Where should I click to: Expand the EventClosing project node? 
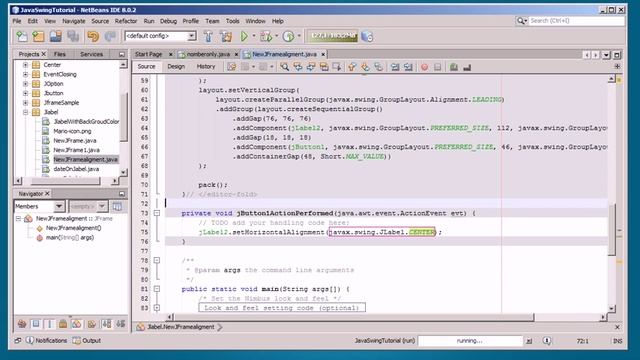click(x=25, y=74)
